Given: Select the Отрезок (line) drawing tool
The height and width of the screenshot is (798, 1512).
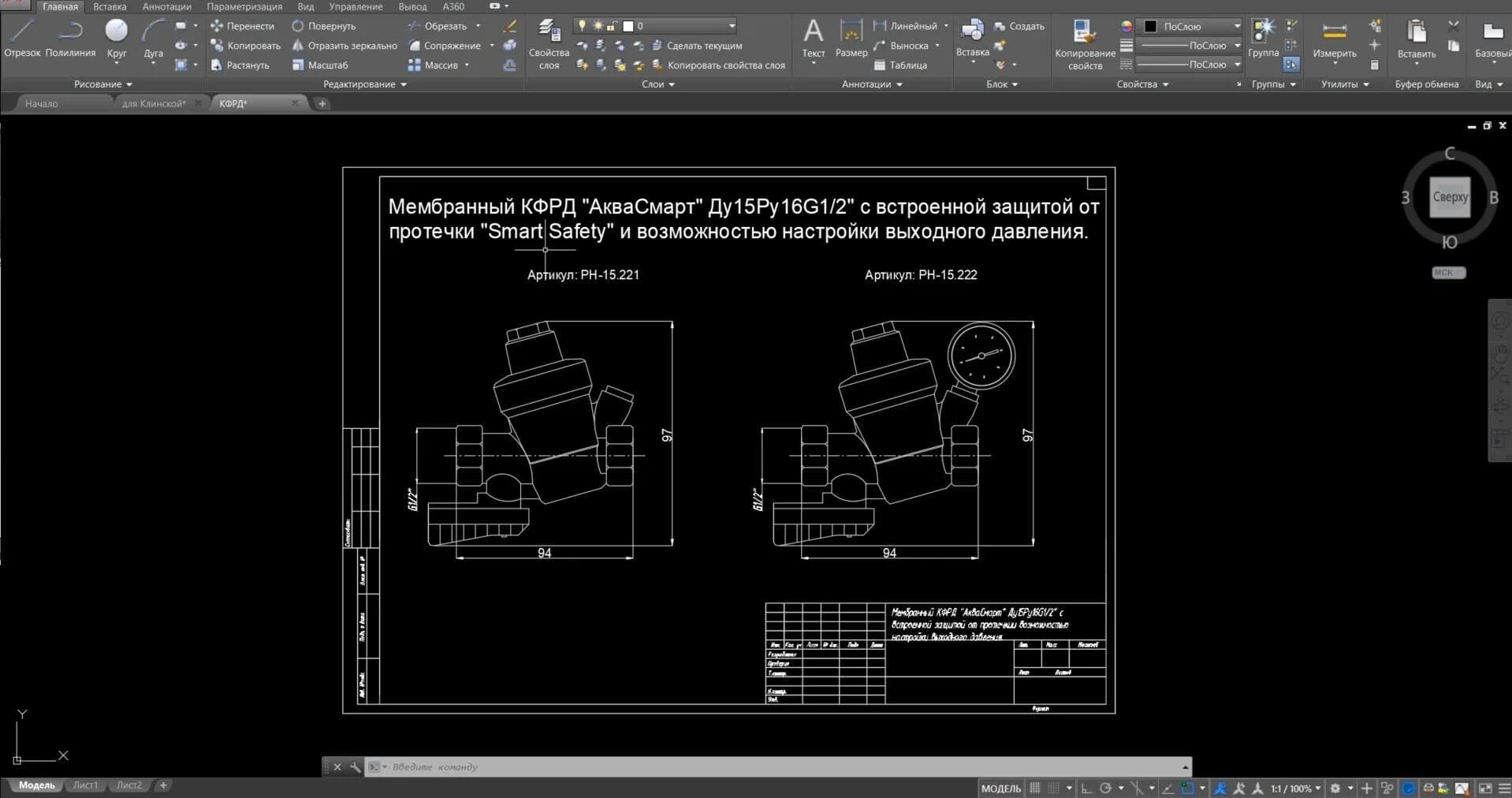Looking at the screenshot, I should click(x=22, y=39).
